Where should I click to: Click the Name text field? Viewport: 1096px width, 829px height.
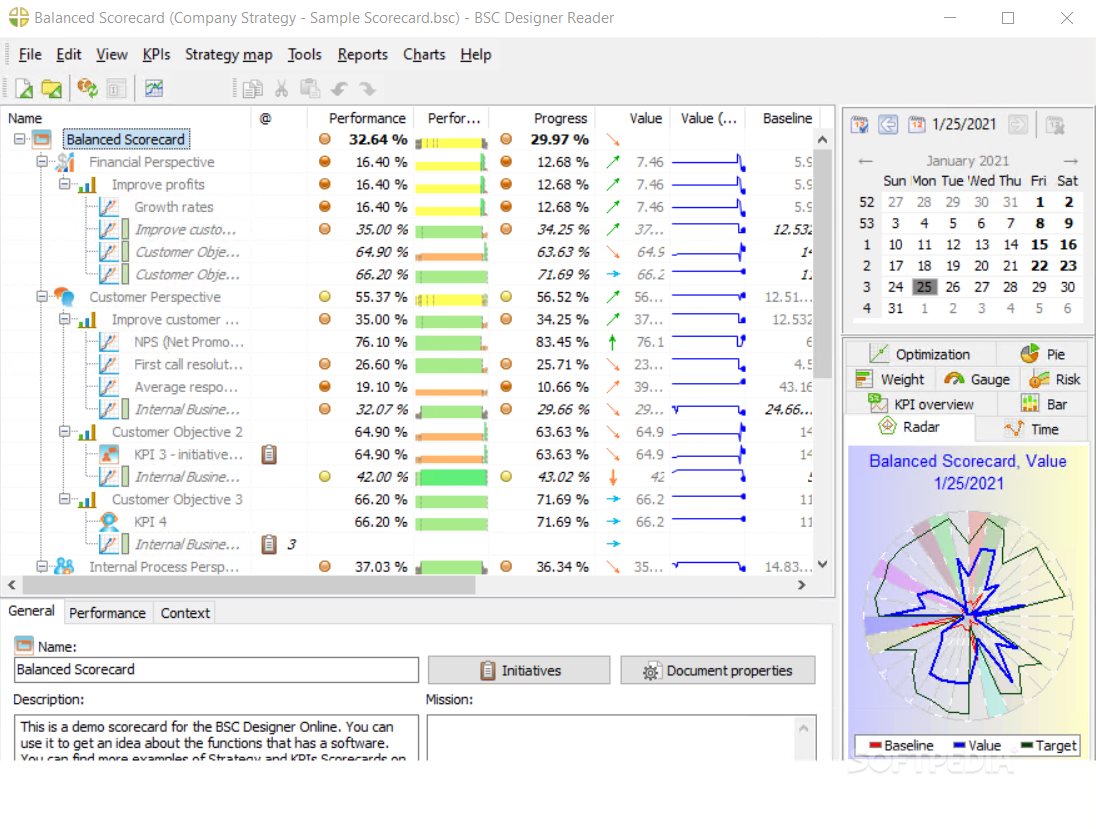tap(216, 670)
